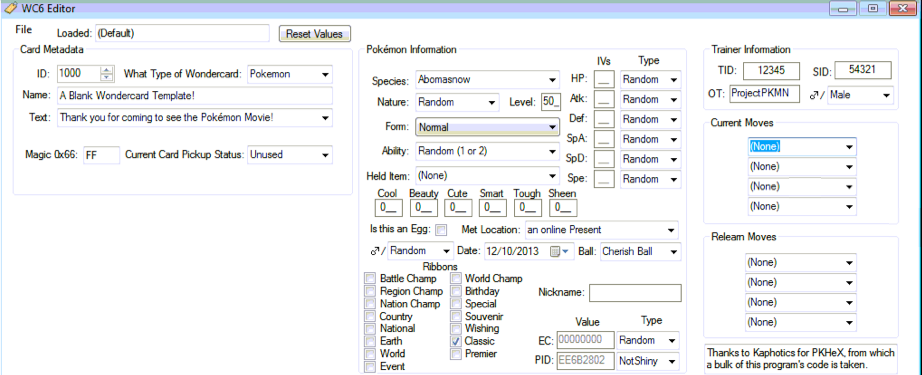
Task: Expand the Text message dropdown
Action: pos(195,117)
